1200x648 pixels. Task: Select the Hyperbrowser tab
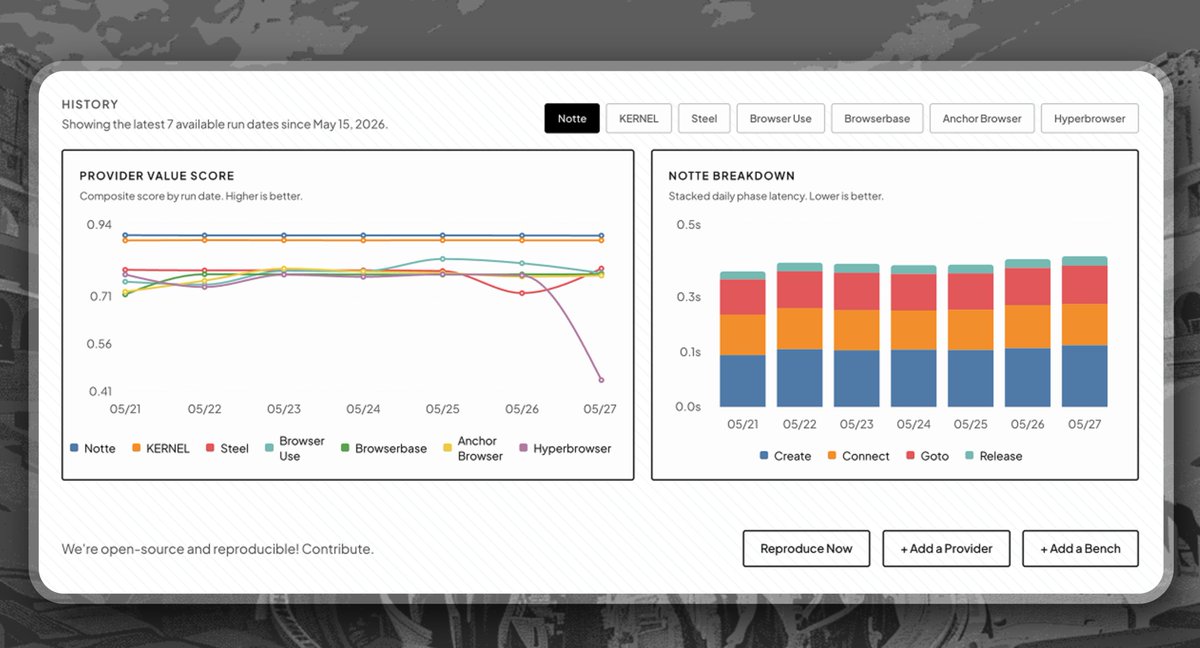coord(1089,118)
